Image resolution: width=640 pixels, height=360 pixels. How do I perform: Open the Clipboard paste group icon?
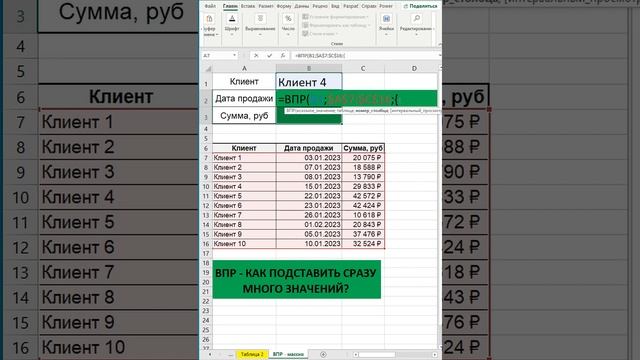(209, 19)
